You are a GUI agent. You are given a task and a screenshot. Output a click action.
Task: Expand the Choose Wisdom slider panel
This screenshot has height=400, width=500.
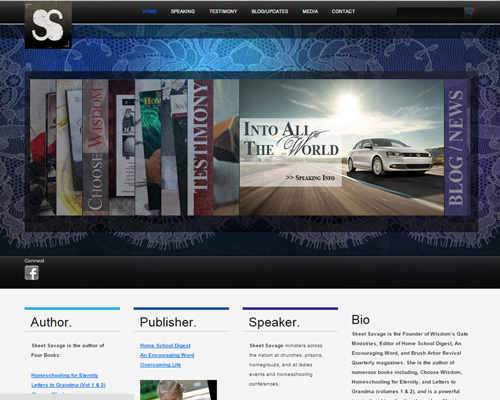pos(96,147)
